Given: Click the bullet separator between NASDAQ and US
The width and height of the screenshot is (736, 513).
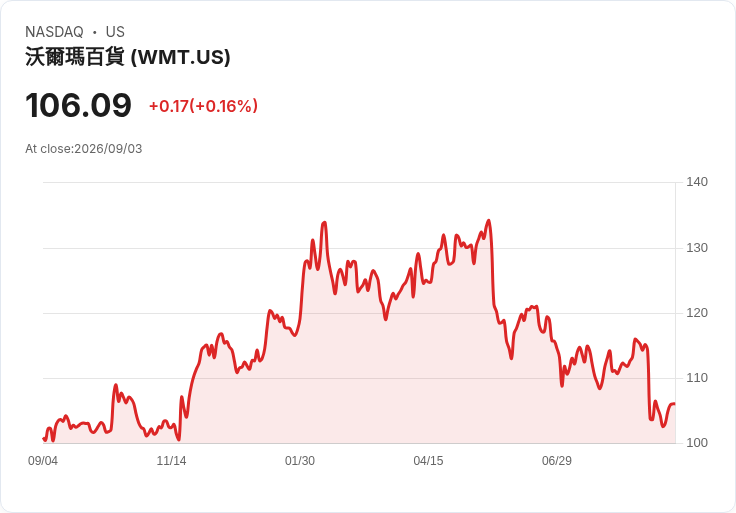Looking at the screenshot, I should (x=94, y=32).
